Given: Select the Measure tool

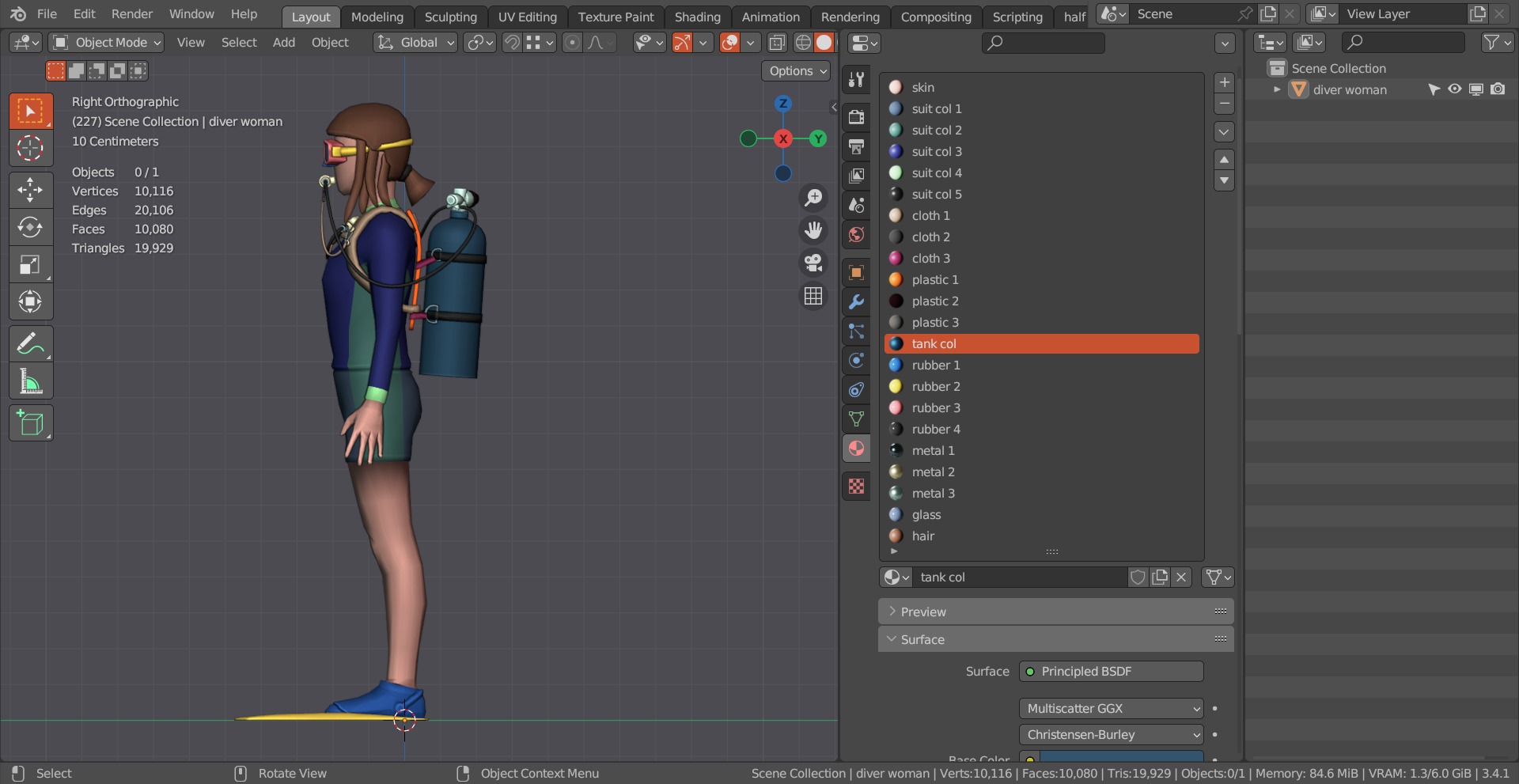Looking at the screenshot, I should (x=31, y=381).
